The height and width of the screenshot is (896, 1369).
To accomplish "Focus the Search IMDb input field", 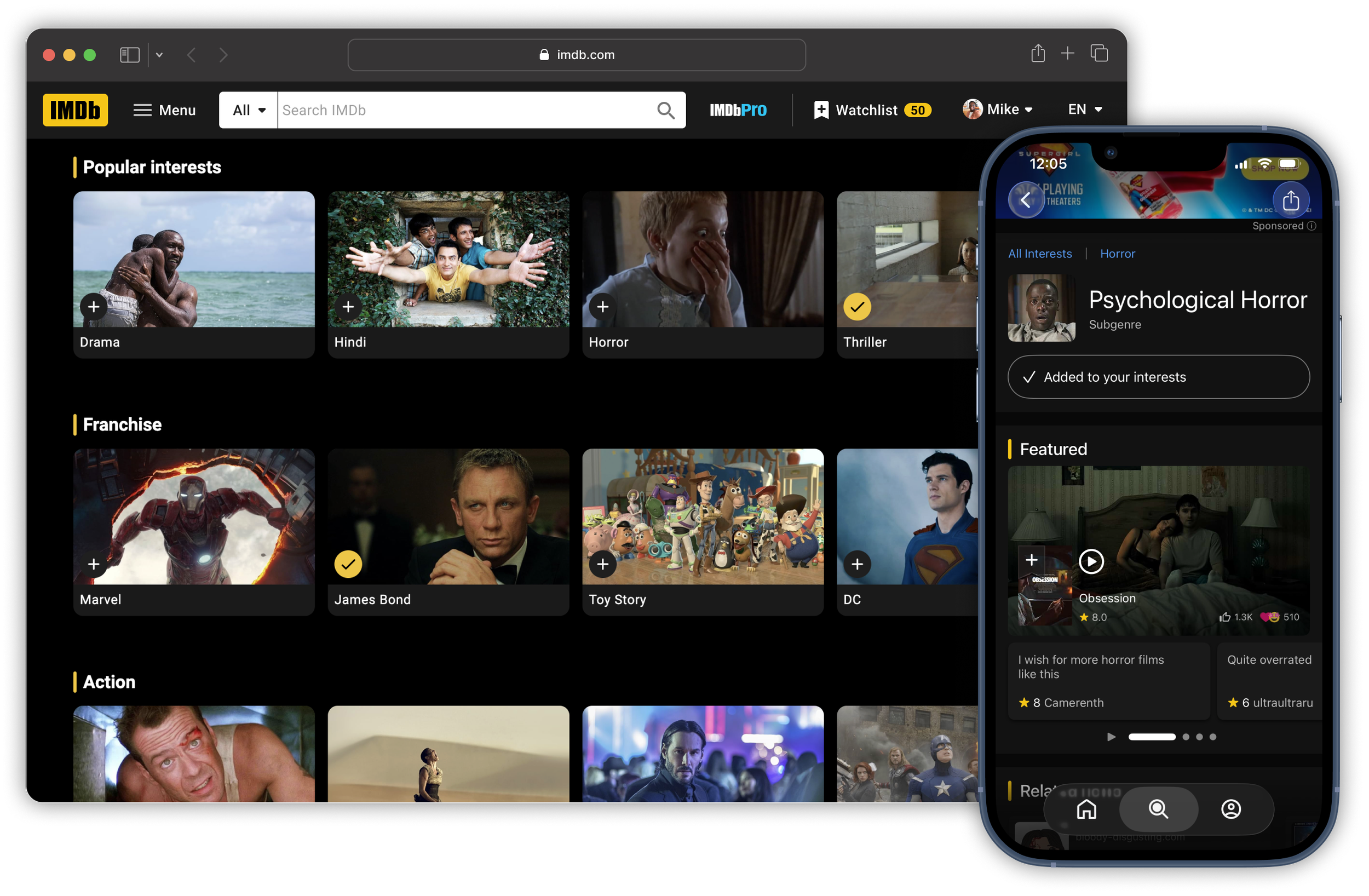I will point(466,110).
